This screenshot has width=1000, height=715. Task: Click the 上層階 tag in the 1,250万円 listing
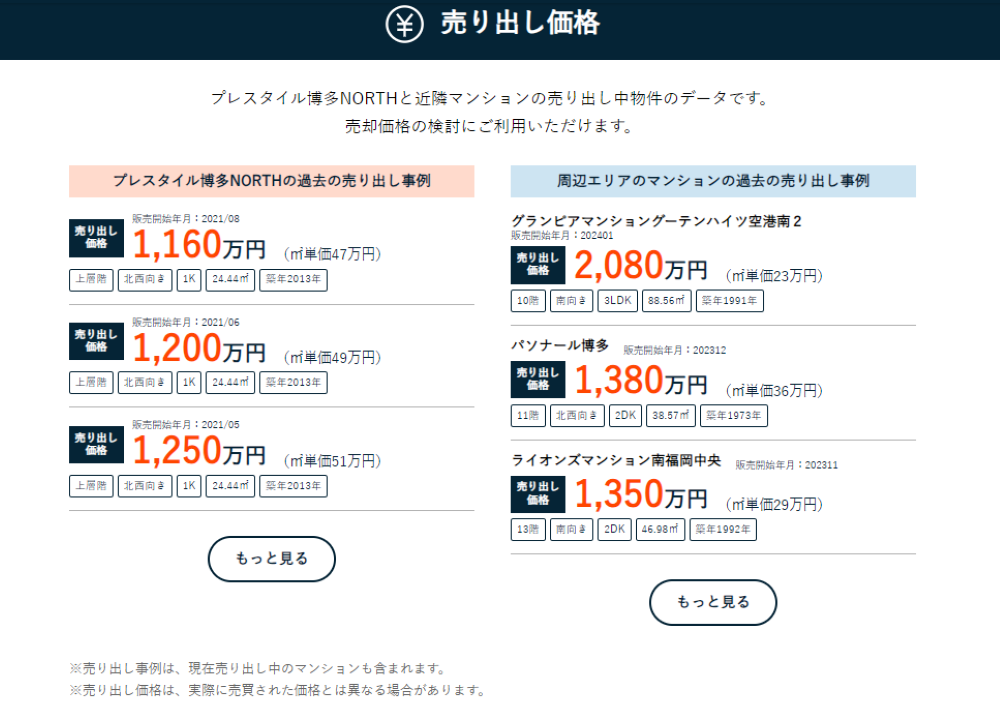pos(91,486)
